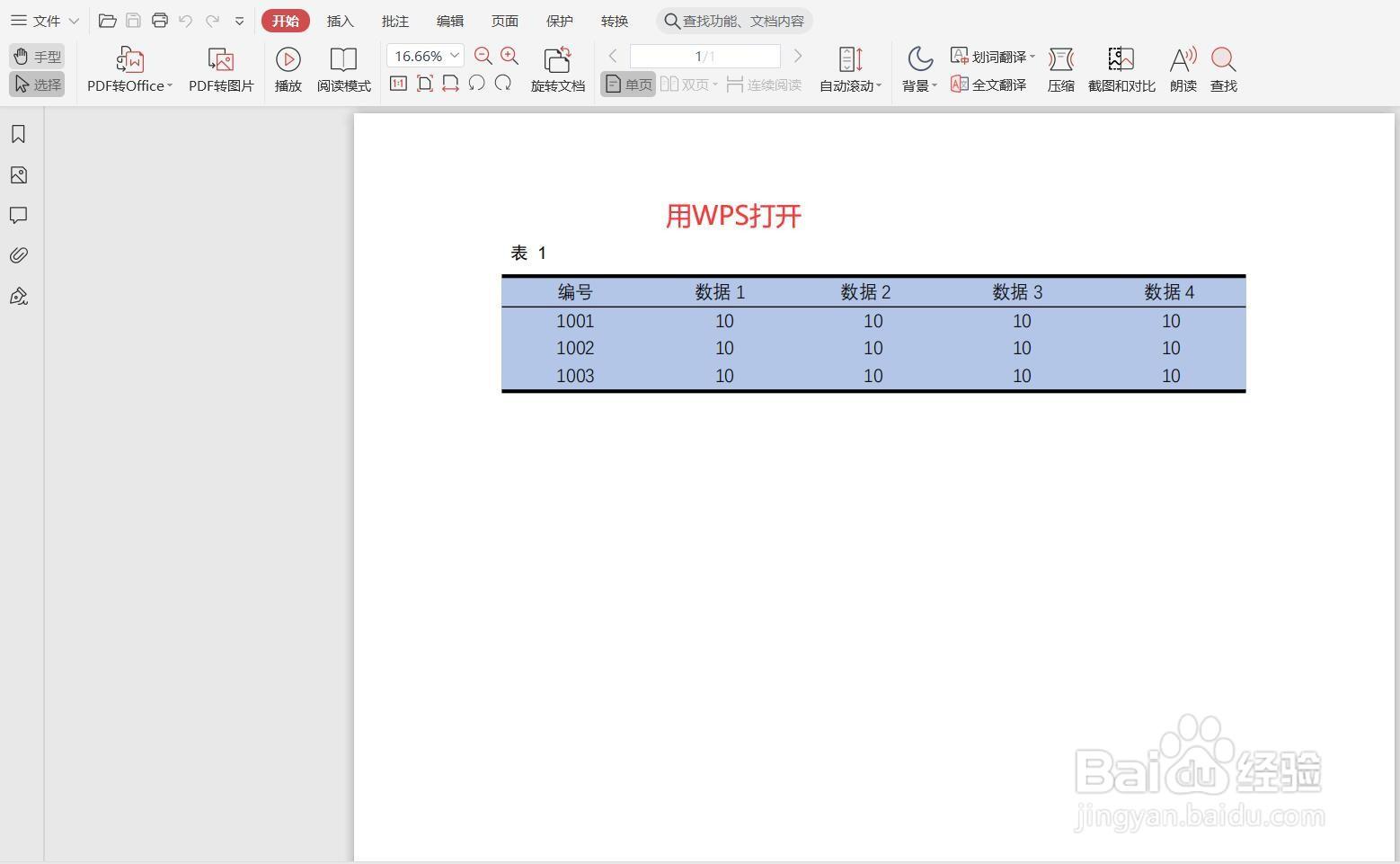The width and height of the screenshot is (1400, 864).
Task: Click the table cell 1002
Action: 575,348
